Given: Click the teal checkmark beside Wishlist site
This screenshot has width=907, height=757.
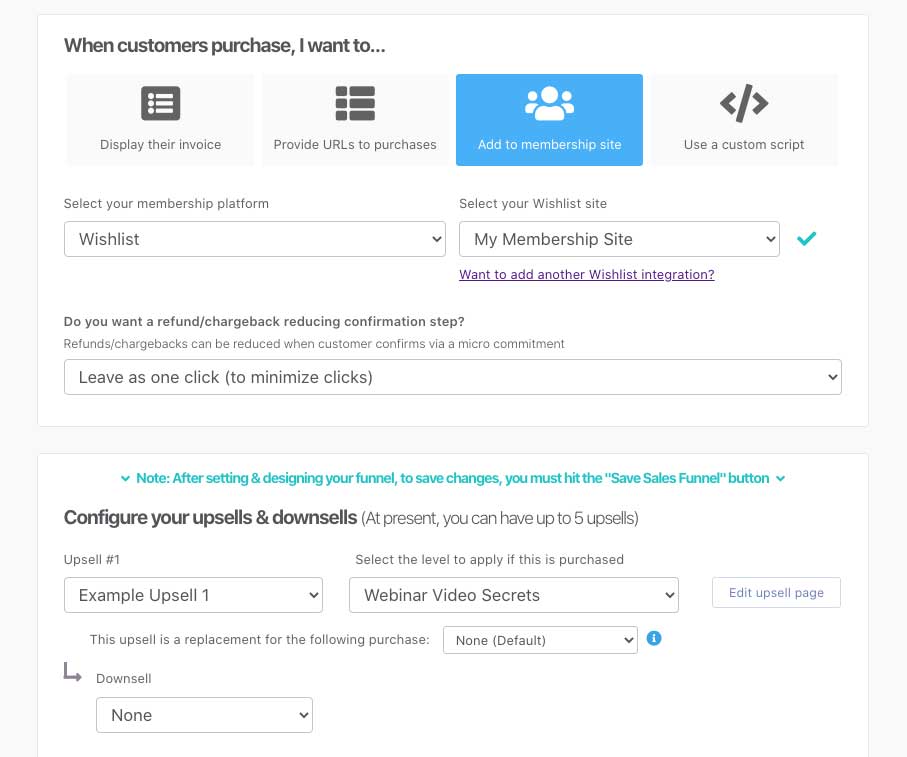Looking at the screenshot, I should 806,238.
